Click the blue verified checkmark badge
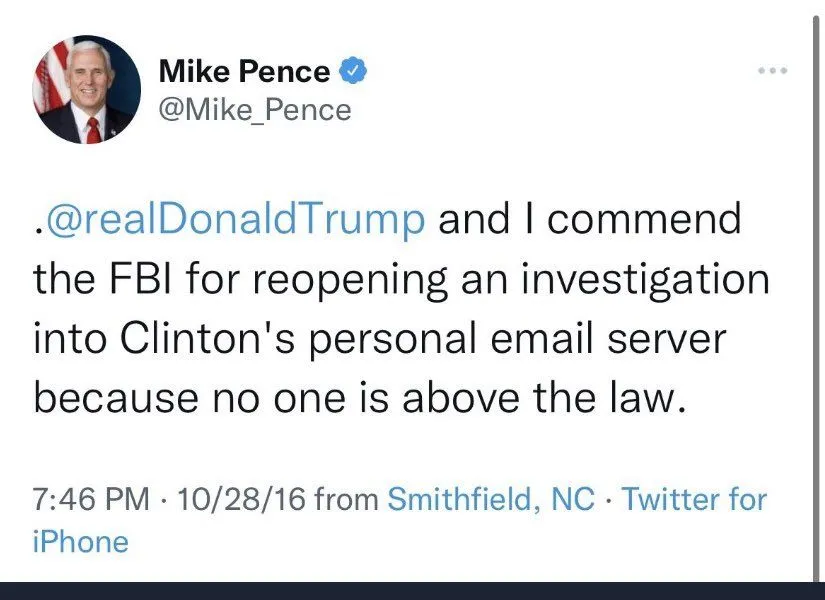 click(351, 71)
